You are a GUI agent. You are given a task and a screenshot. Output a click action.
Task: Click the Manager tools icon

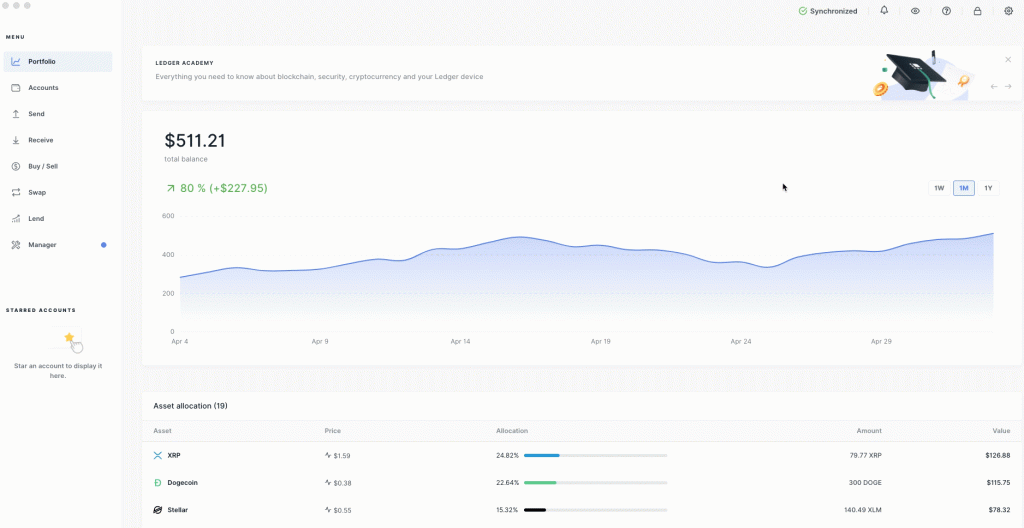(x=16, y=244)
